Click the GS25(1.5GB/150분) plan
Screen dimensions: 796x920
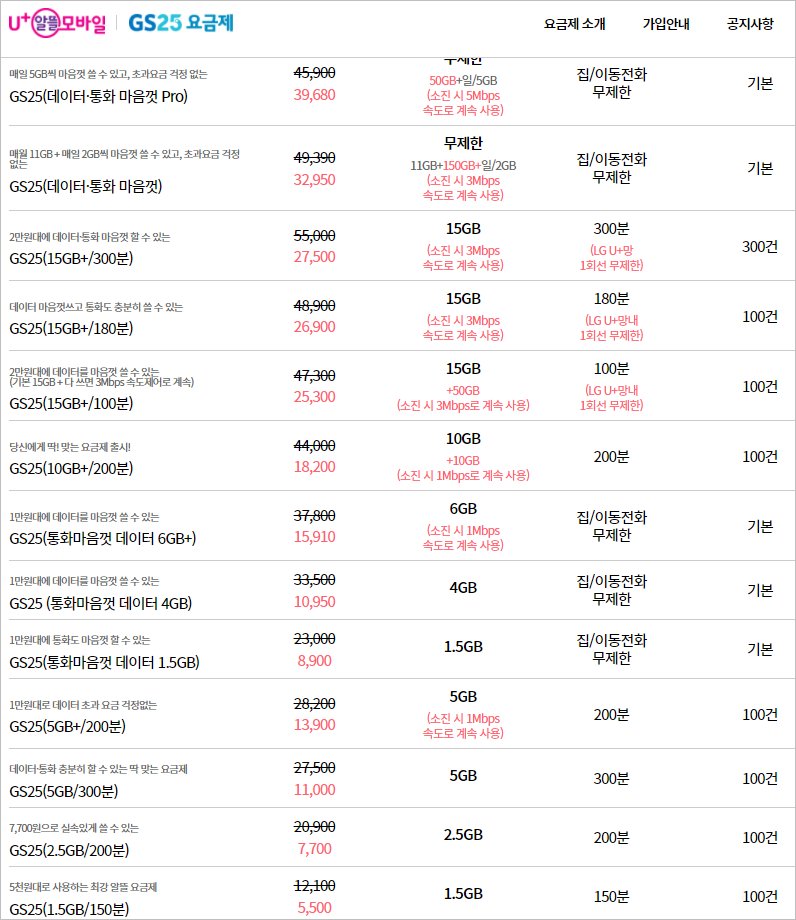point(69,909)
